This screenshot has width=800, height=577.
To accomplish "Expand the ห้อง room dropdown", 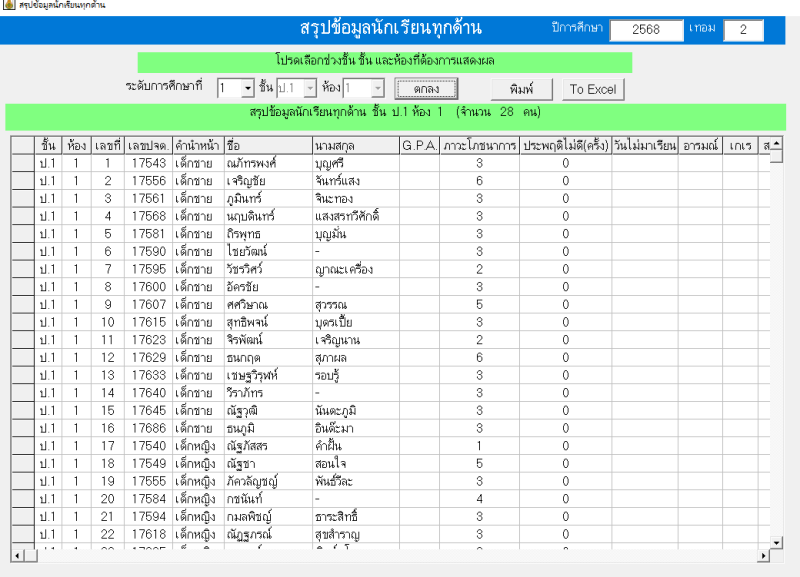I will click(378, 89).
